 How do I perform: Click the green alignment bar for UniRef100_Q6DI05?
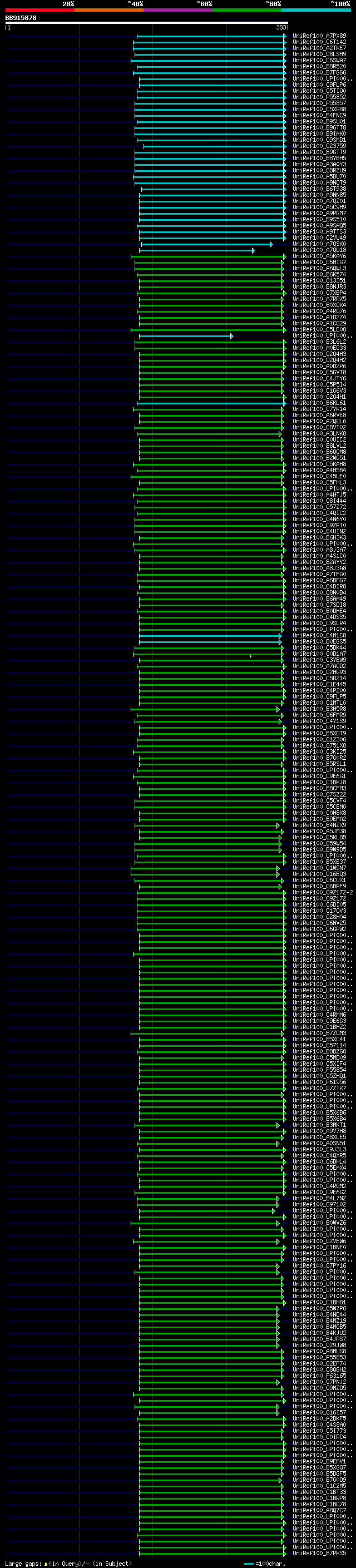coord(211,905)
